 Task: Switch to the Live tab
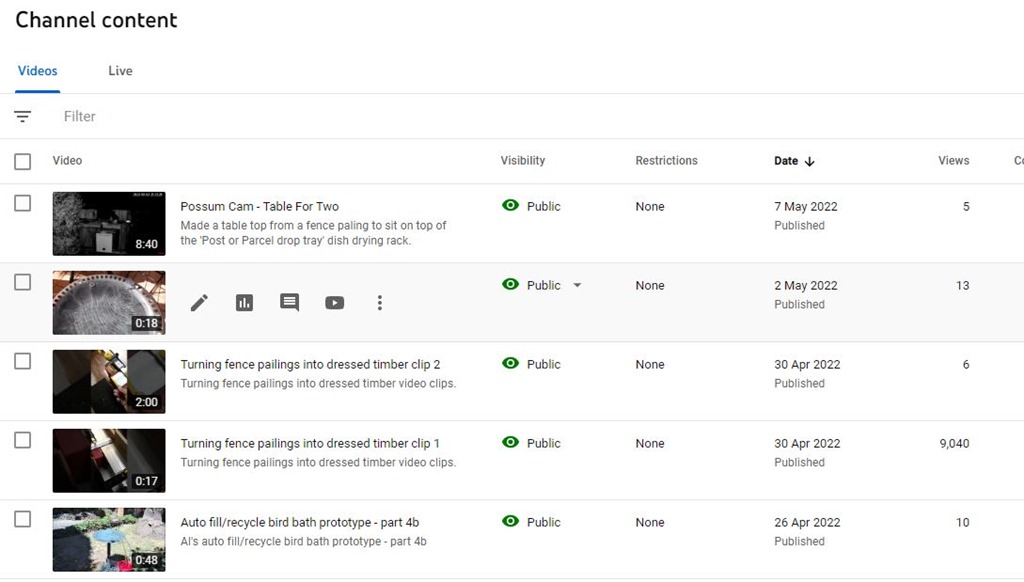coord(120,71)
